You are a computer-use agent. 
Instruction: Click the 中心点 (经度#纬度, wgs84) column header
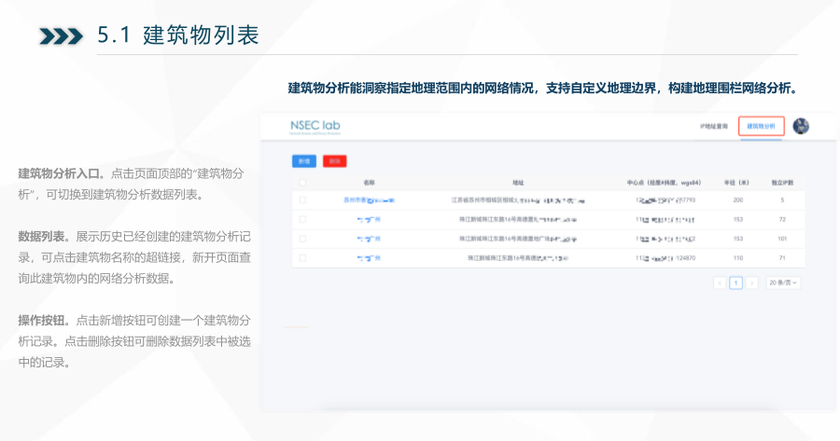point(664,183)
